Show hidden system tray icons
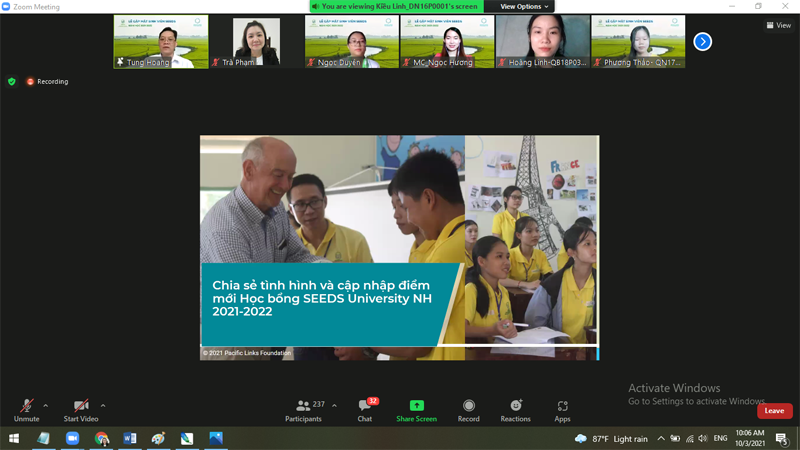The image size is (800, 450). pyautogui.click(x=661, y=438)
